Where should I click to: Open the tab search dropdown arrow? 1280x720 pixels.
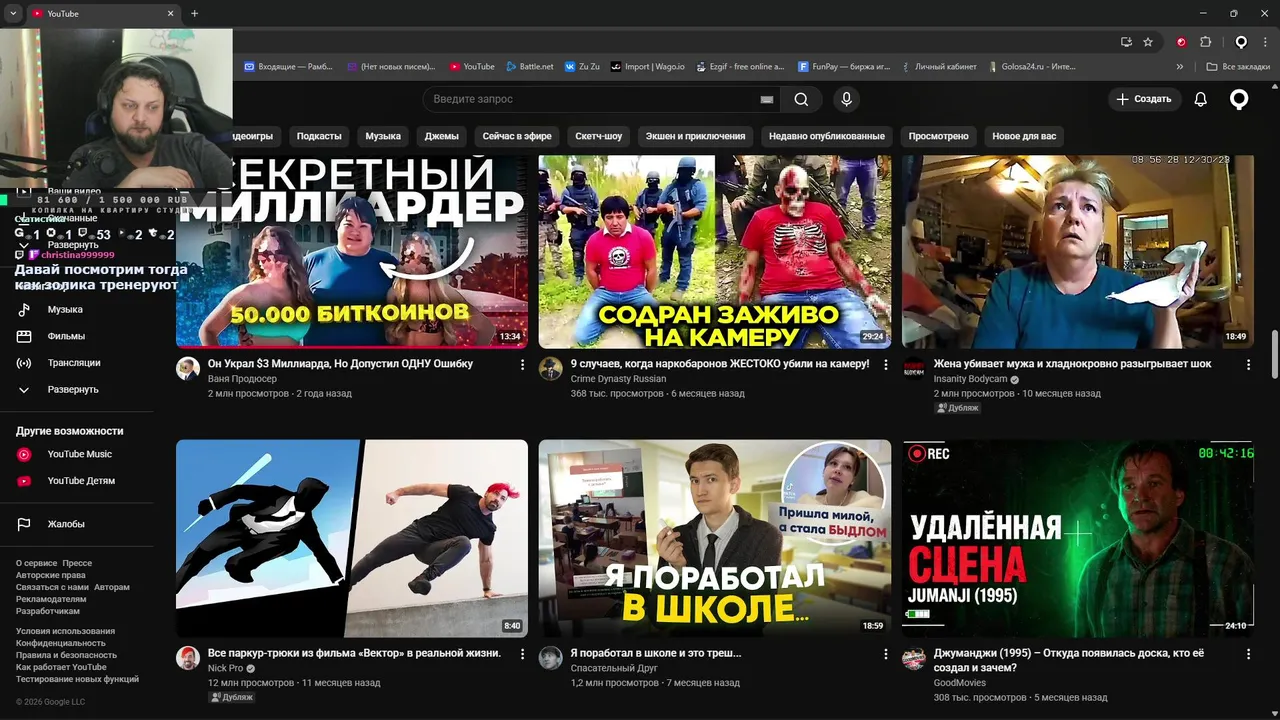point(13,14)
